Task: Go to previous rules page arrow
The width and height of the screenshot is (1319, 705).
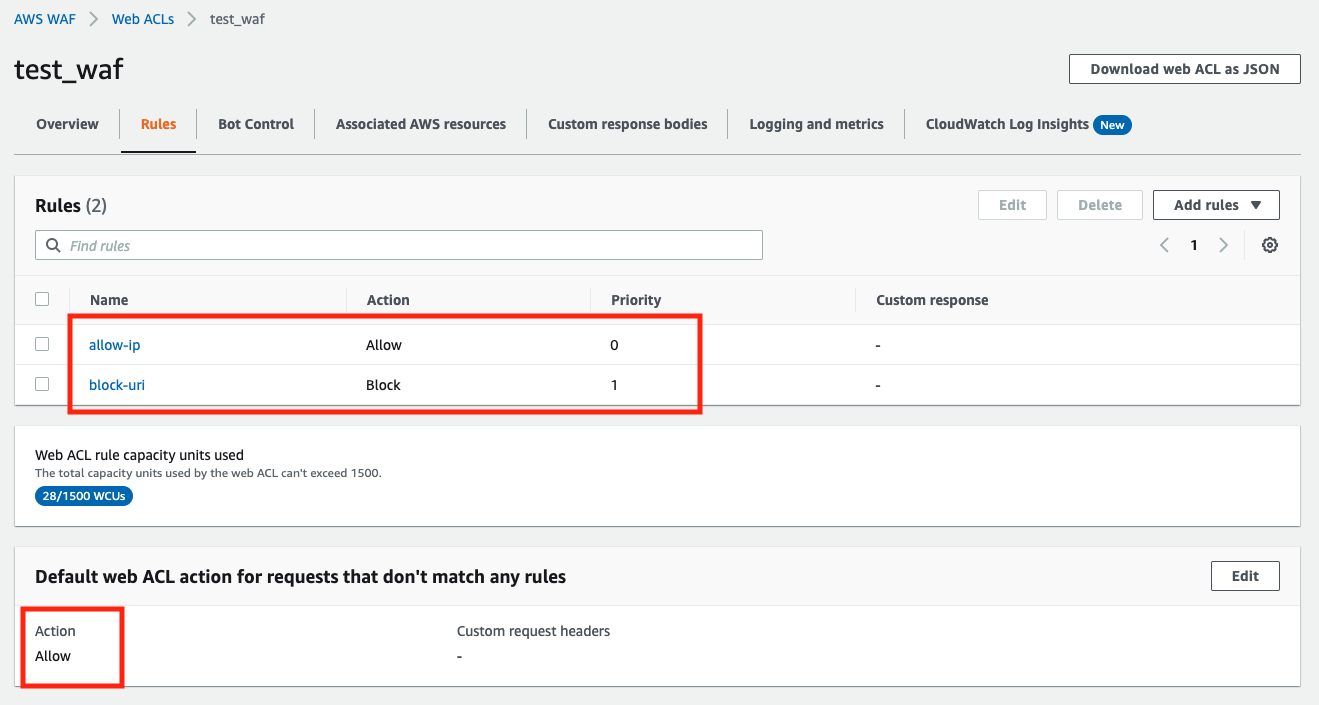Action: pyautogui.click(x=1164, y=245)
